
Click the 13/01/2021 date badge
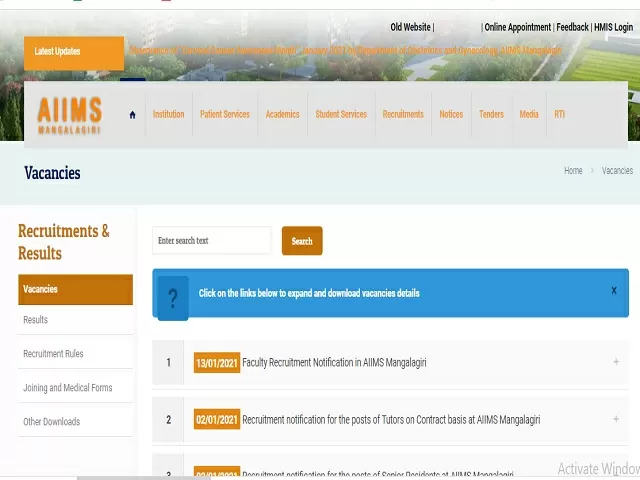(217, 363)
